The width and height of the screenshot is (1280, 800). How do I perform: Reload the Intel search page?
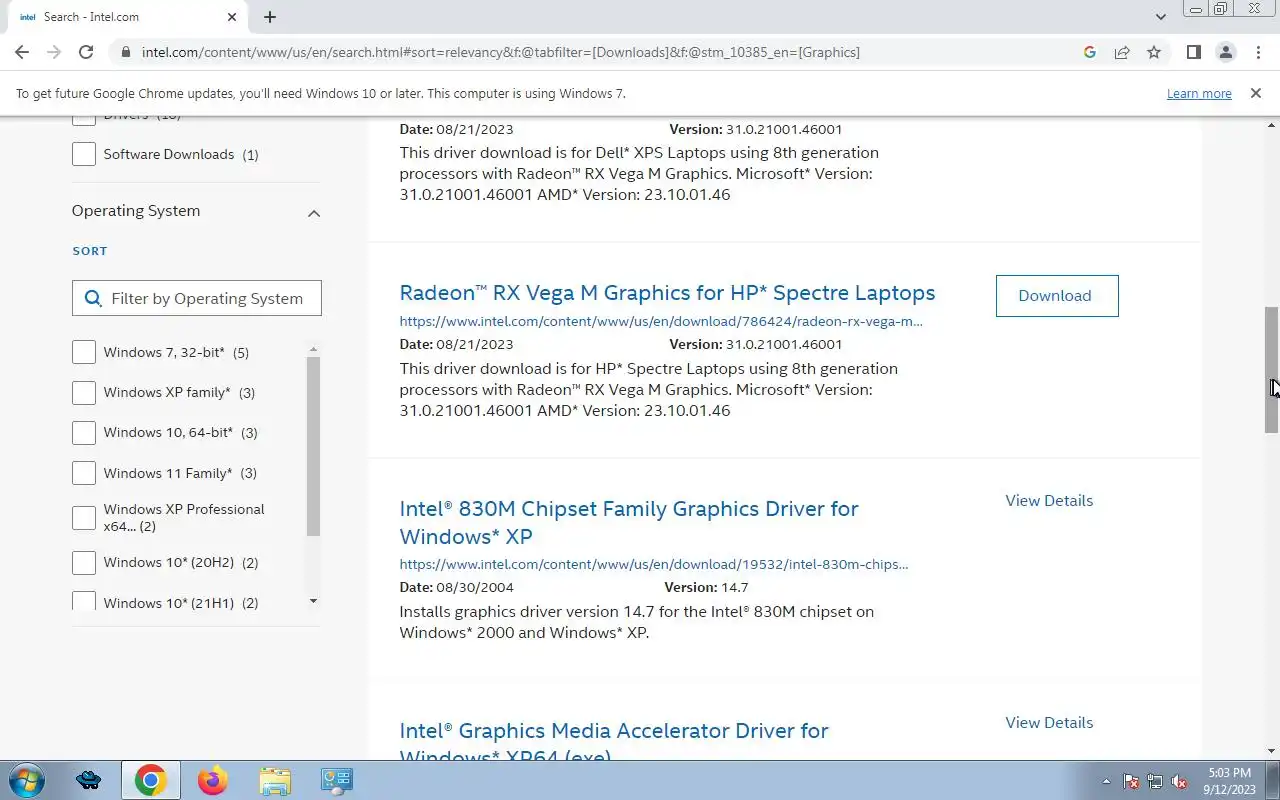click(86, 52)
